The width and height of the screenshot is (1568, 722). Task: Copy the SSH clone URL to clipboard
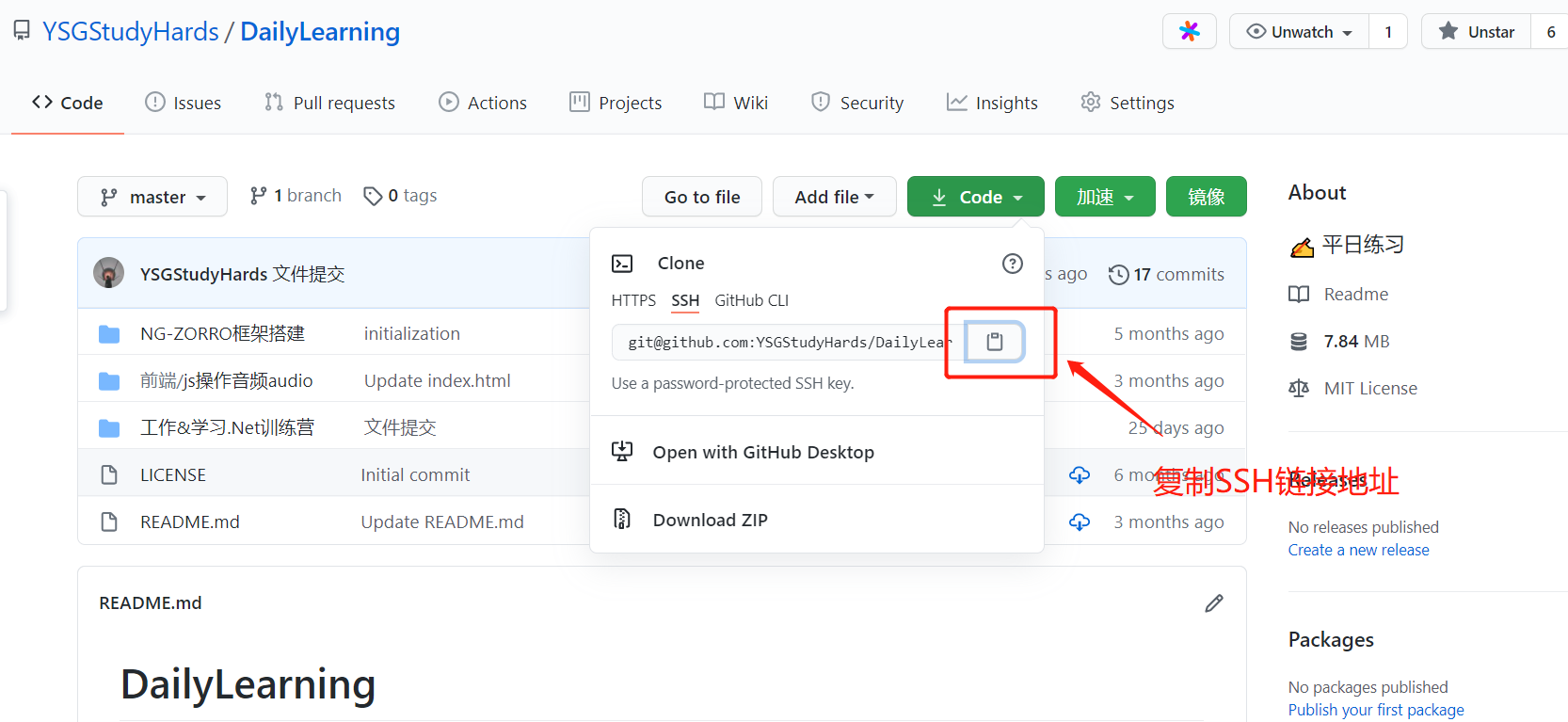994,342
